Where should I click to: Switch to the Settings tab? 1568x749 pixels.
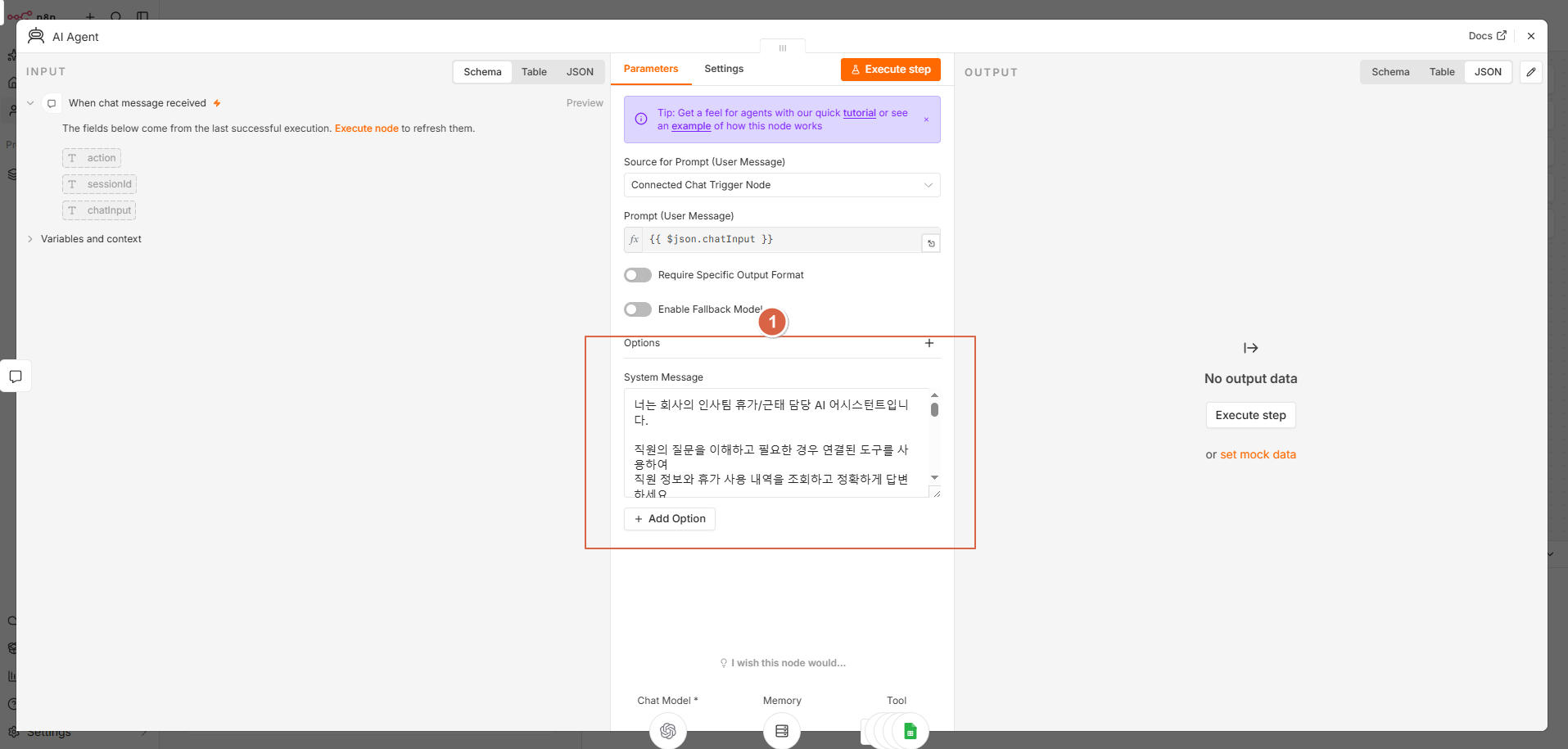point(724,69)
